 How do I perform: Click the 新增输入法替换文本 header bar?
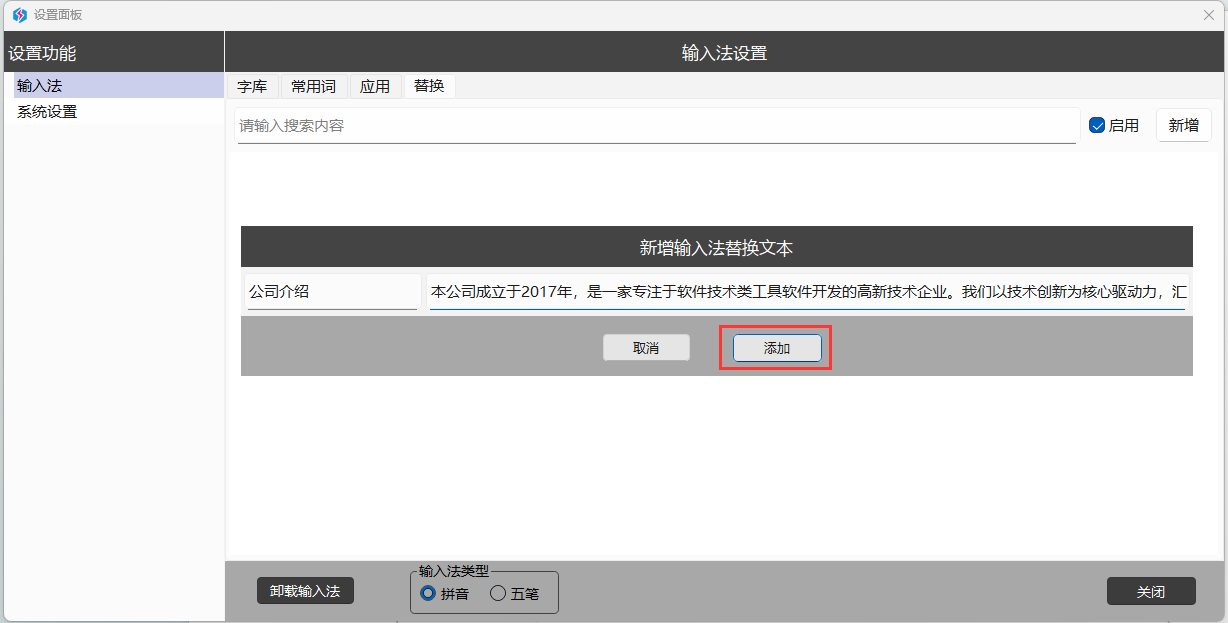[x=716, y=247]
